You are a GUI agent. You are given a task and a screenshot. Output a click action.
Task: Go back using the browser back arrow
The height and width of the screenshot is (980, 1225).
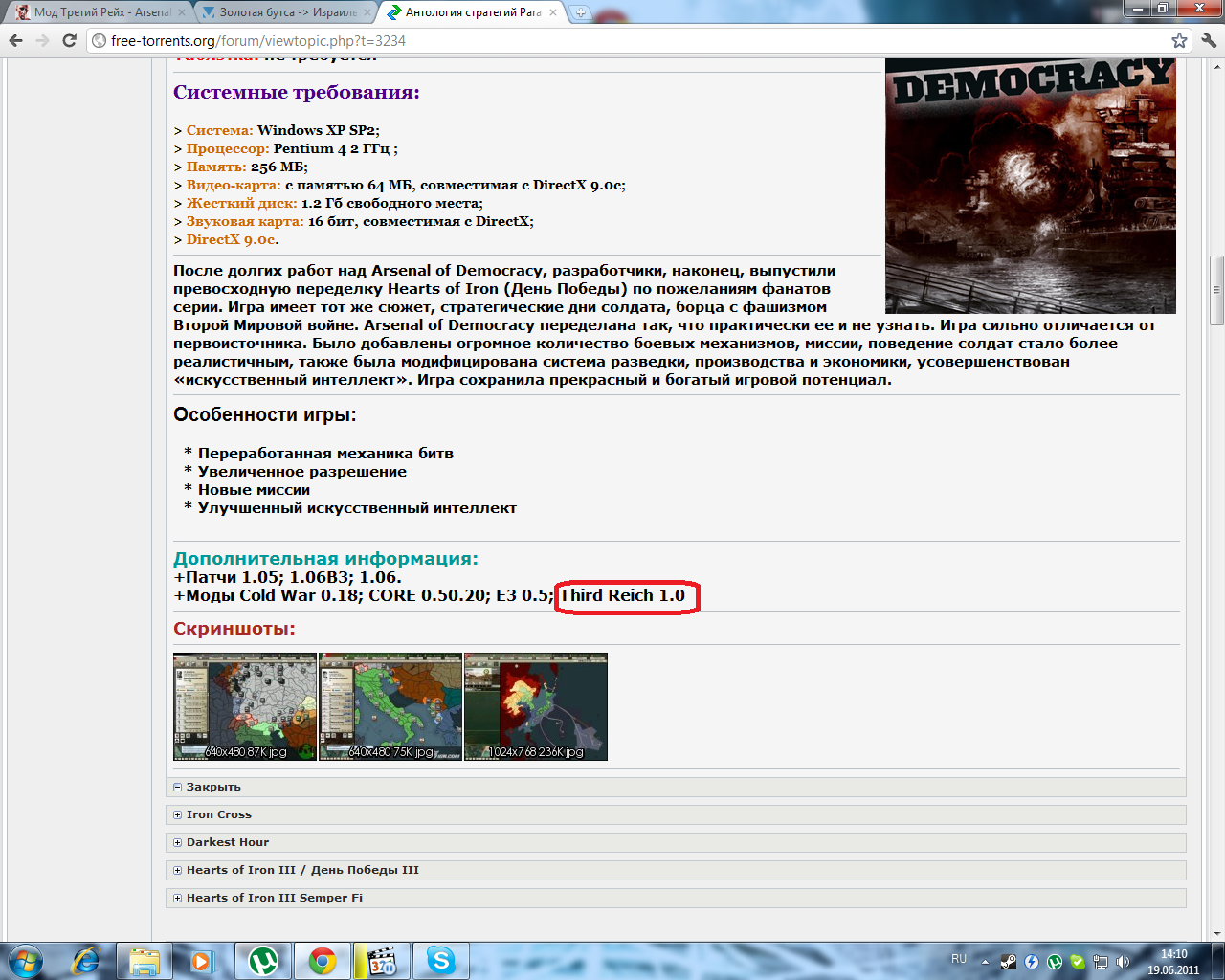tap(16, 40)
